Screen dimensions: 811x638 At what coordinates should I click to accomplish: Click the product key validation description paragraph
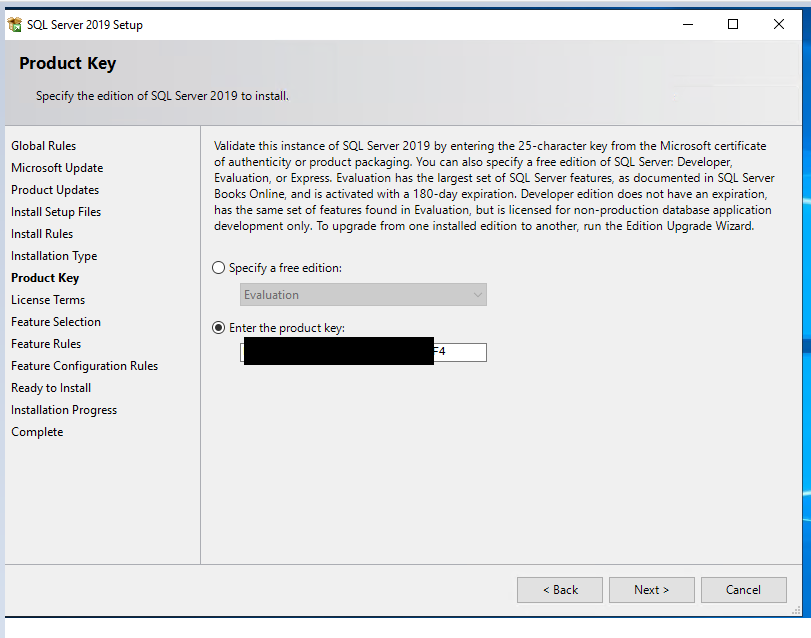tap(494, 186)
